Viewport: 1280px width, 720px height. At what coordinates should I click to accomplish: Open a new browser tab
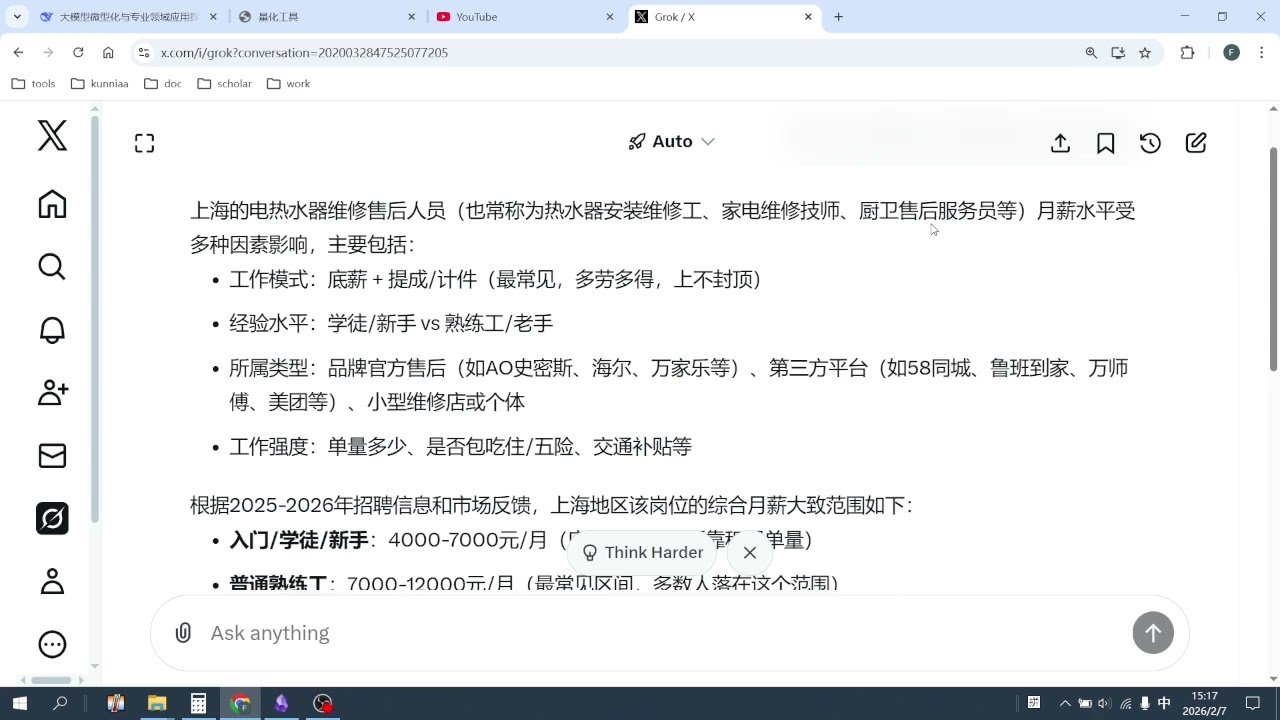[x=839, y=17]
